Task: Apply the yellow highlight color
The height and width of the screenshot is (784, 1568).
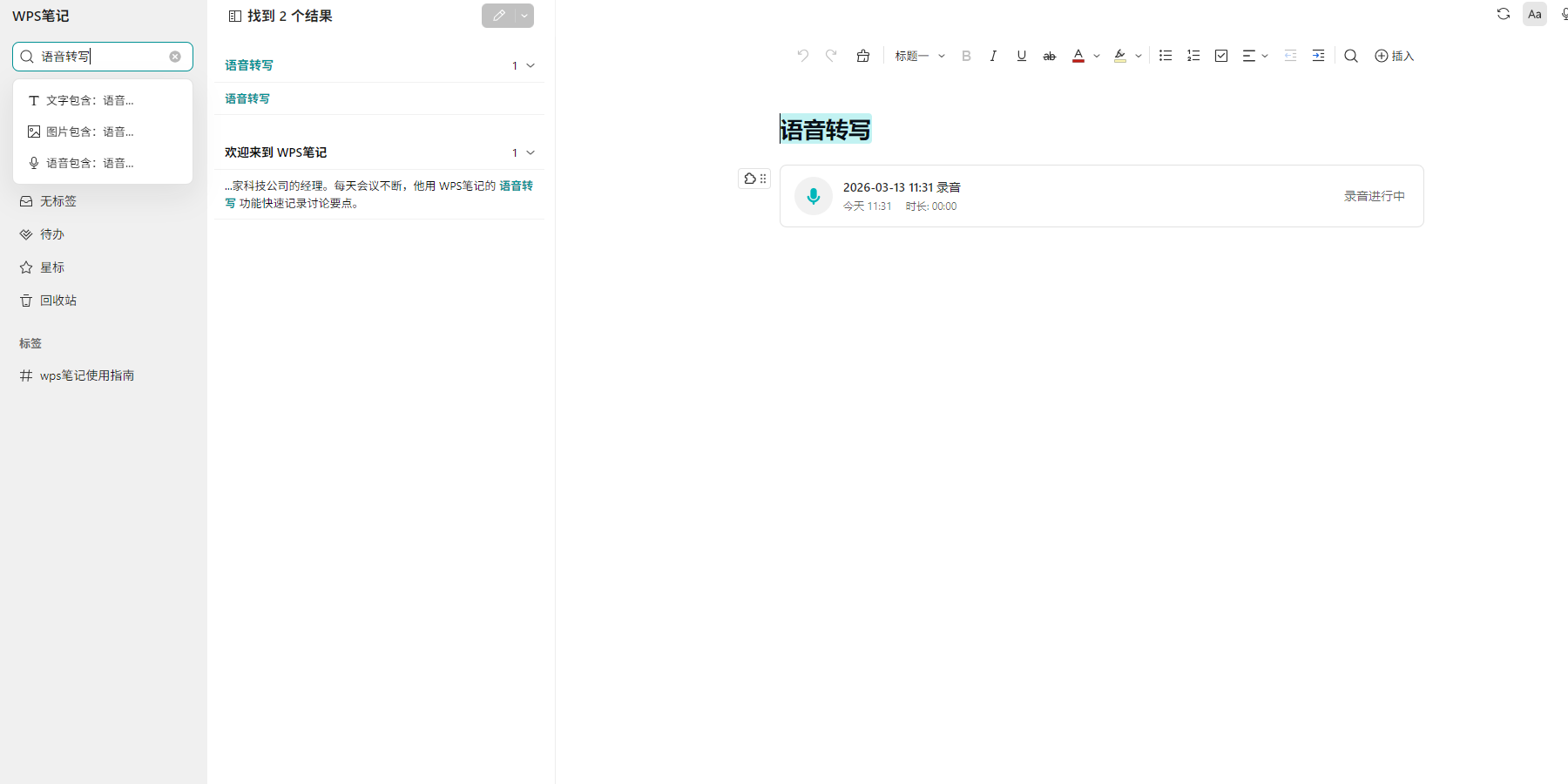Action: point(1120,56)
